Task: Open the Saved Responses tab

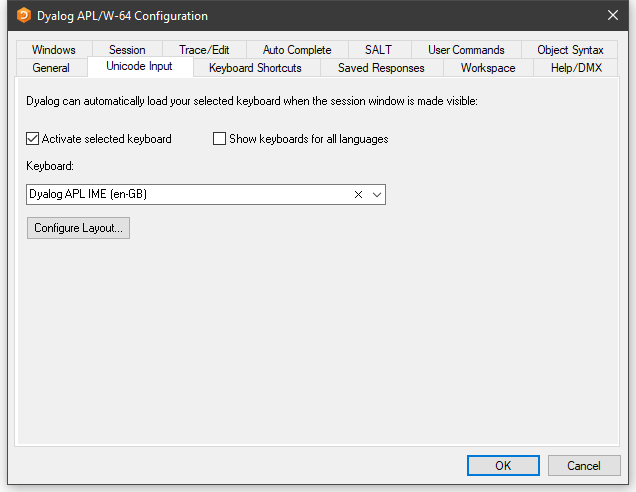Action: pos(381,68)
